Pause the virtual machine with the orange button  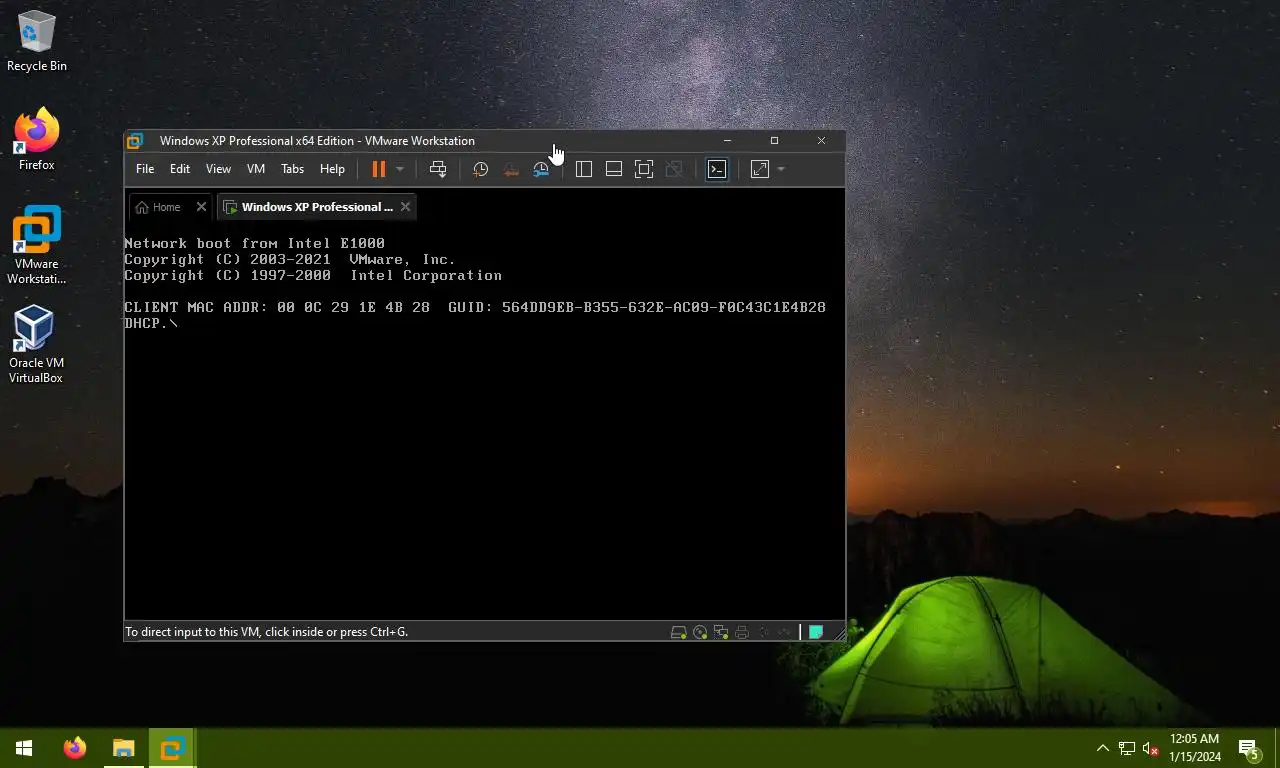pyautogui.click(x=379, y=169)
